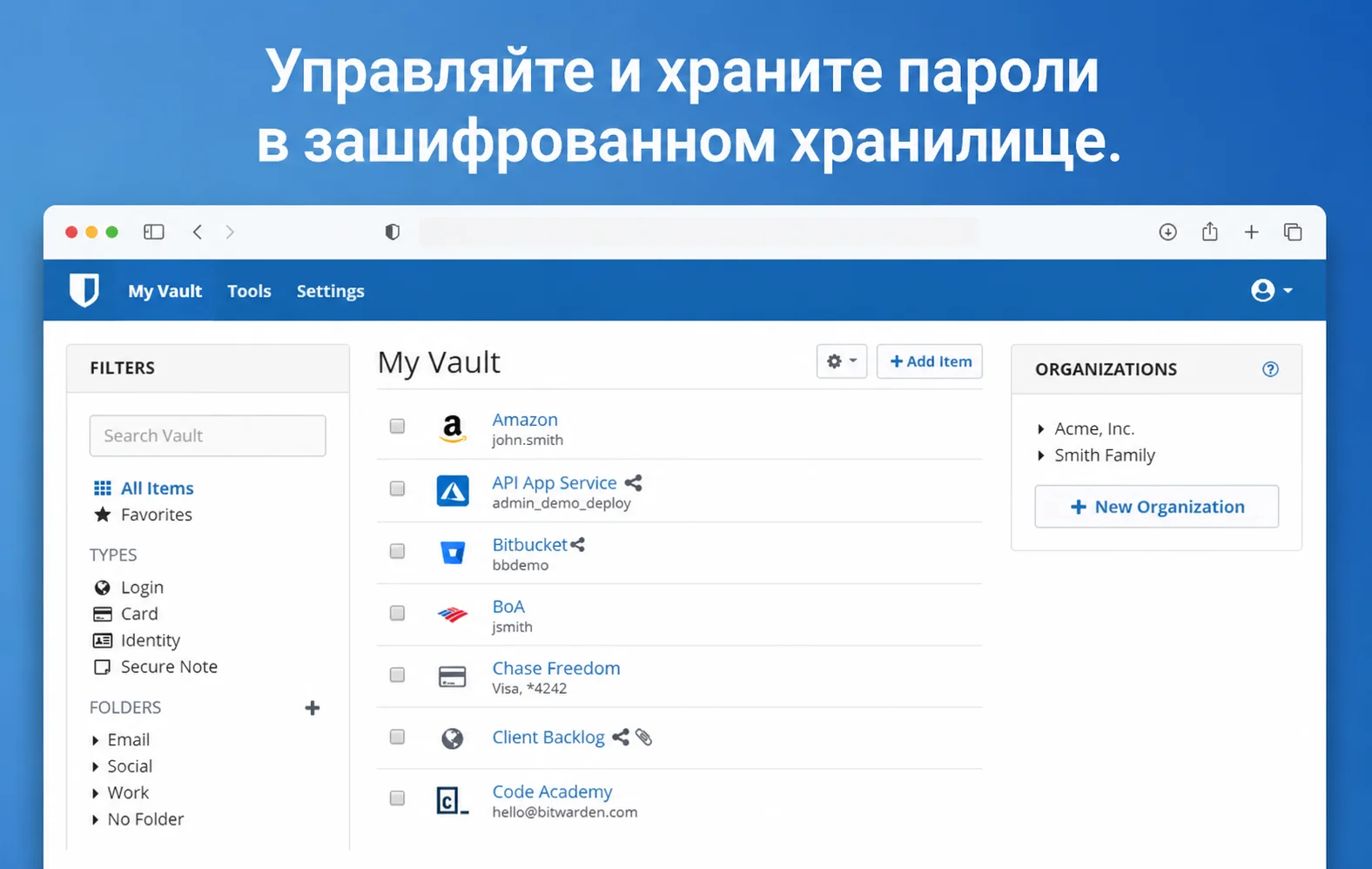The height and width of the screenshot is (869, 1372).
Task: Click the share icon beside Client Backlog
Action: point(621,738)
